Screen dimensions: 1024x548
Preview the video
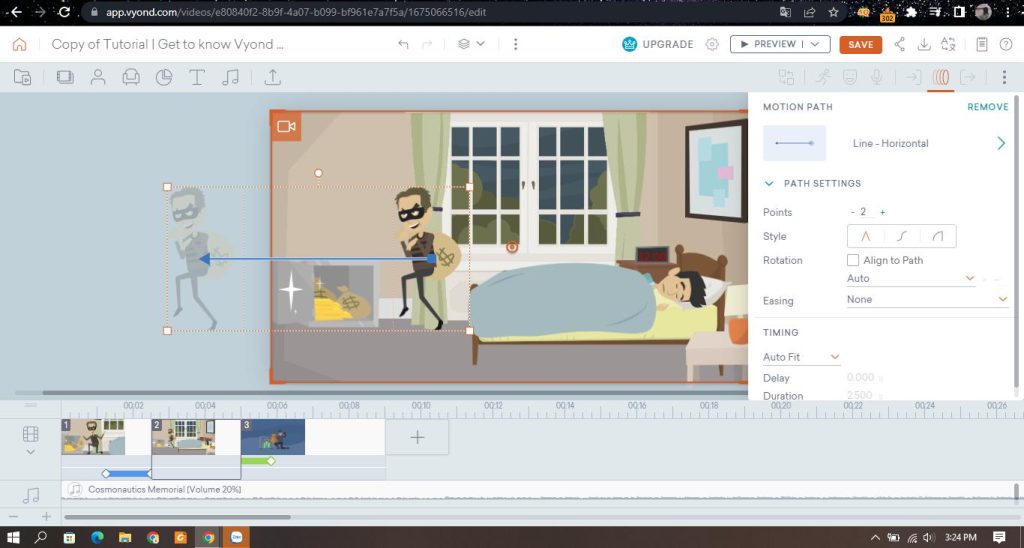pyautogui.click(x=767, y=44)
